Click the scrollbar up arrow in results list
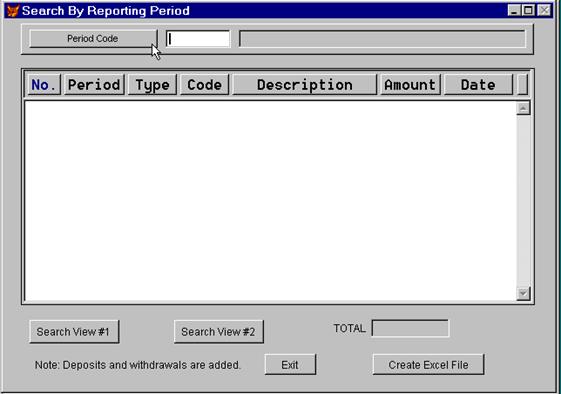561x394 pixels. tap(523, 108)
